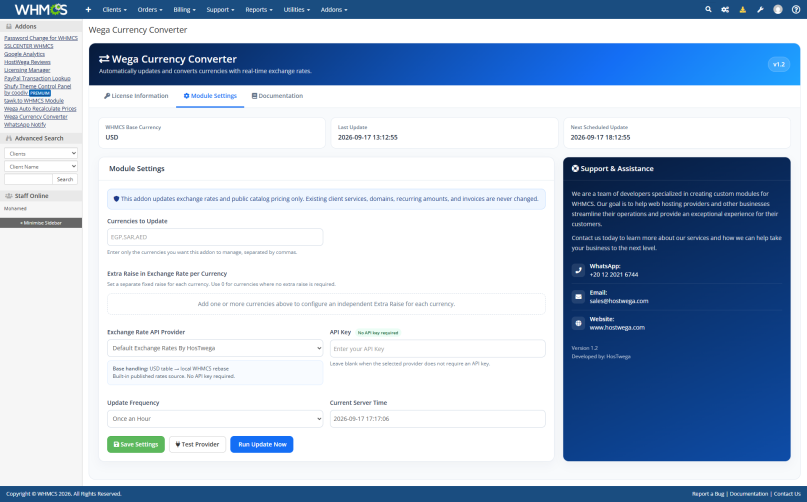This screenshot has height=502, width=807.
Task: Open the Clients menu
Action: 114,9
